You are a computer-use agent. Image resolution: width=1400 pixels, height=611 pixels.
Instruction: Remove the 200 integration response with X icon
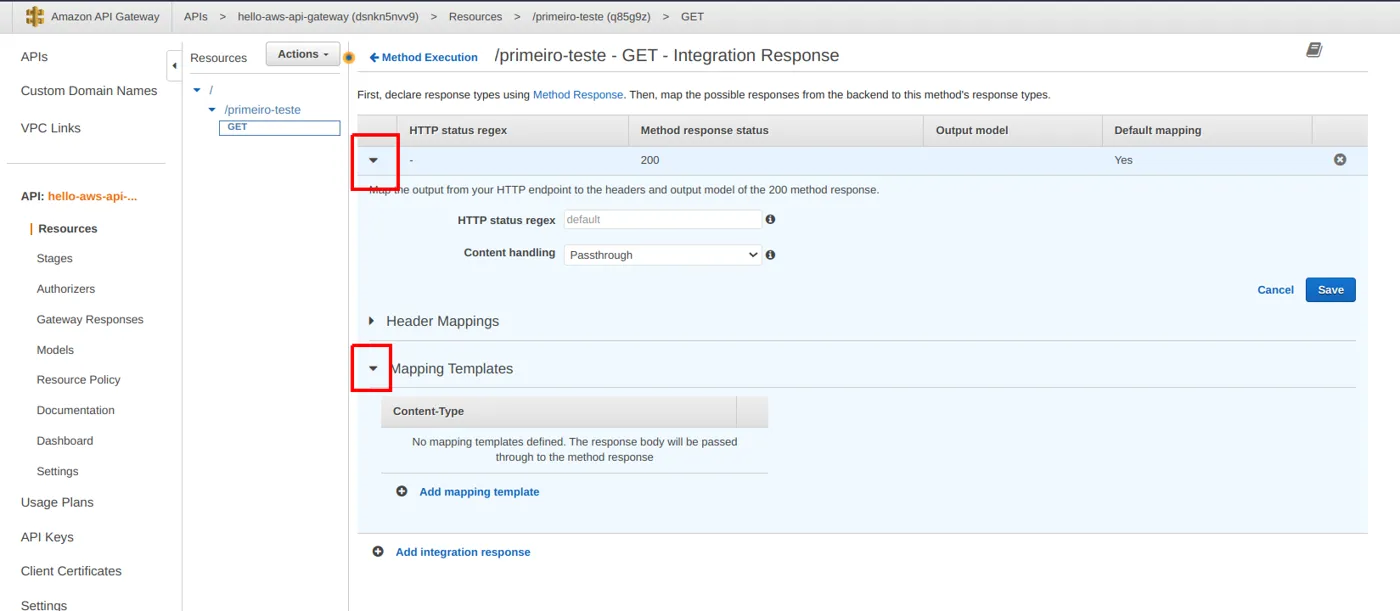(1340, 160)
